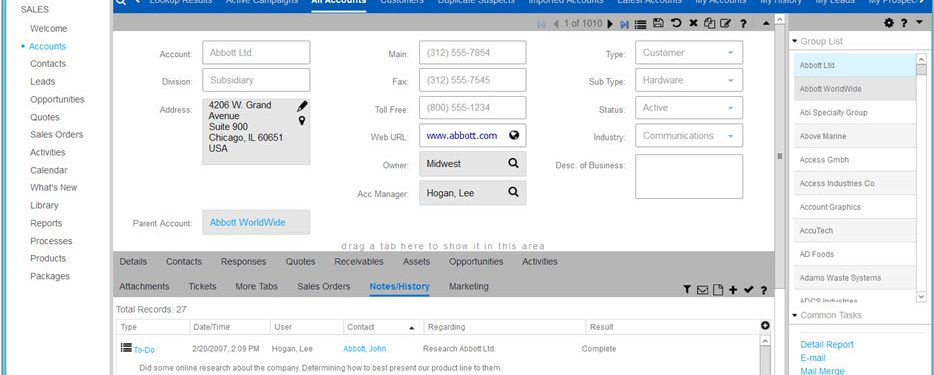
Task: Click the To-Do list icon in first row
Action: click(x=126, y=348)
